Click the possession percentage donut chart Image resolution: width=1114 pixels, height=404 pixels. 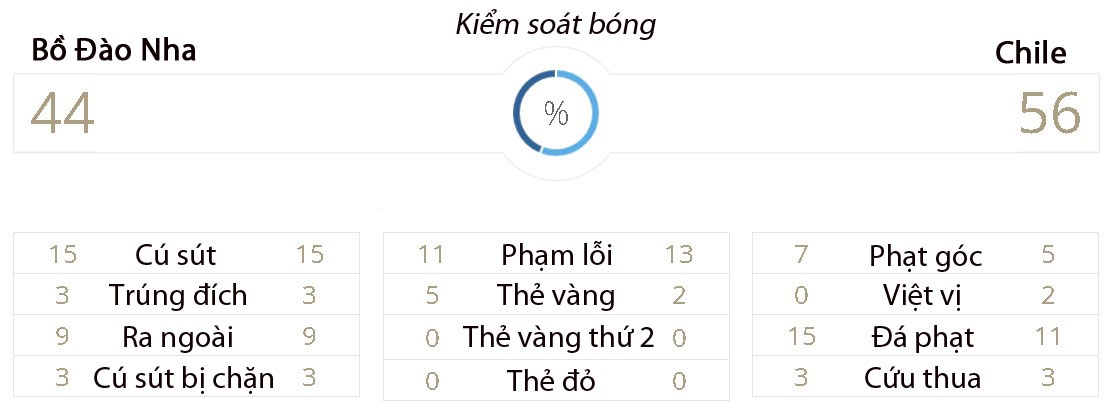556,113
